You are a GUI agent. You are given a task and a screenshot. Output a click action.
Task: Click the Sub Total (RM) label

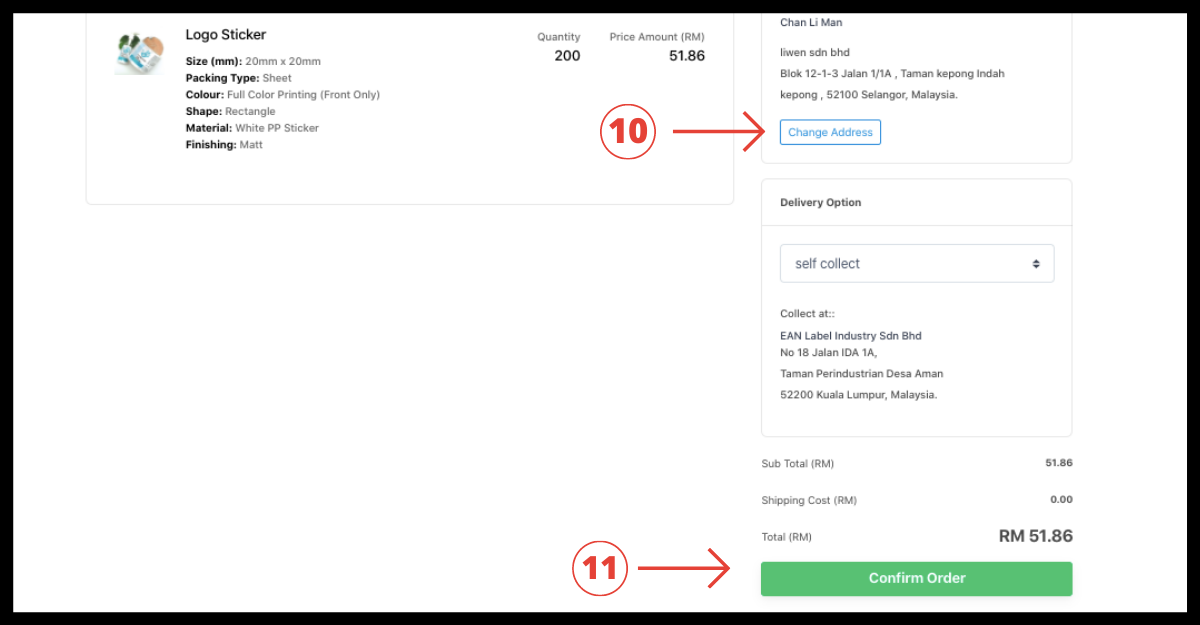797,464
